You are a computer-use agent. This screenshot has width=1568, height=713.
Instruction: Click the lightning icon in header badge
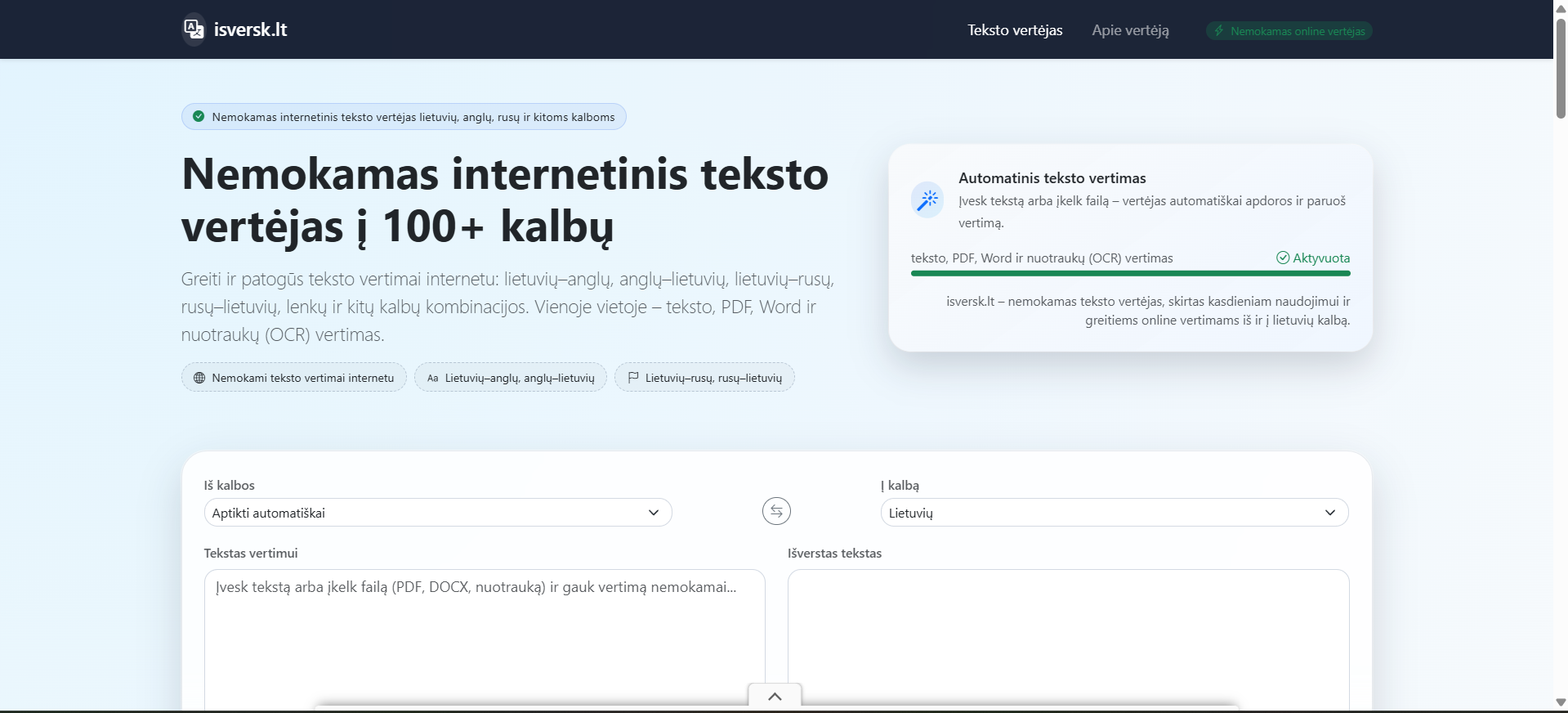pyautogui.click(x=1219, y=31)
